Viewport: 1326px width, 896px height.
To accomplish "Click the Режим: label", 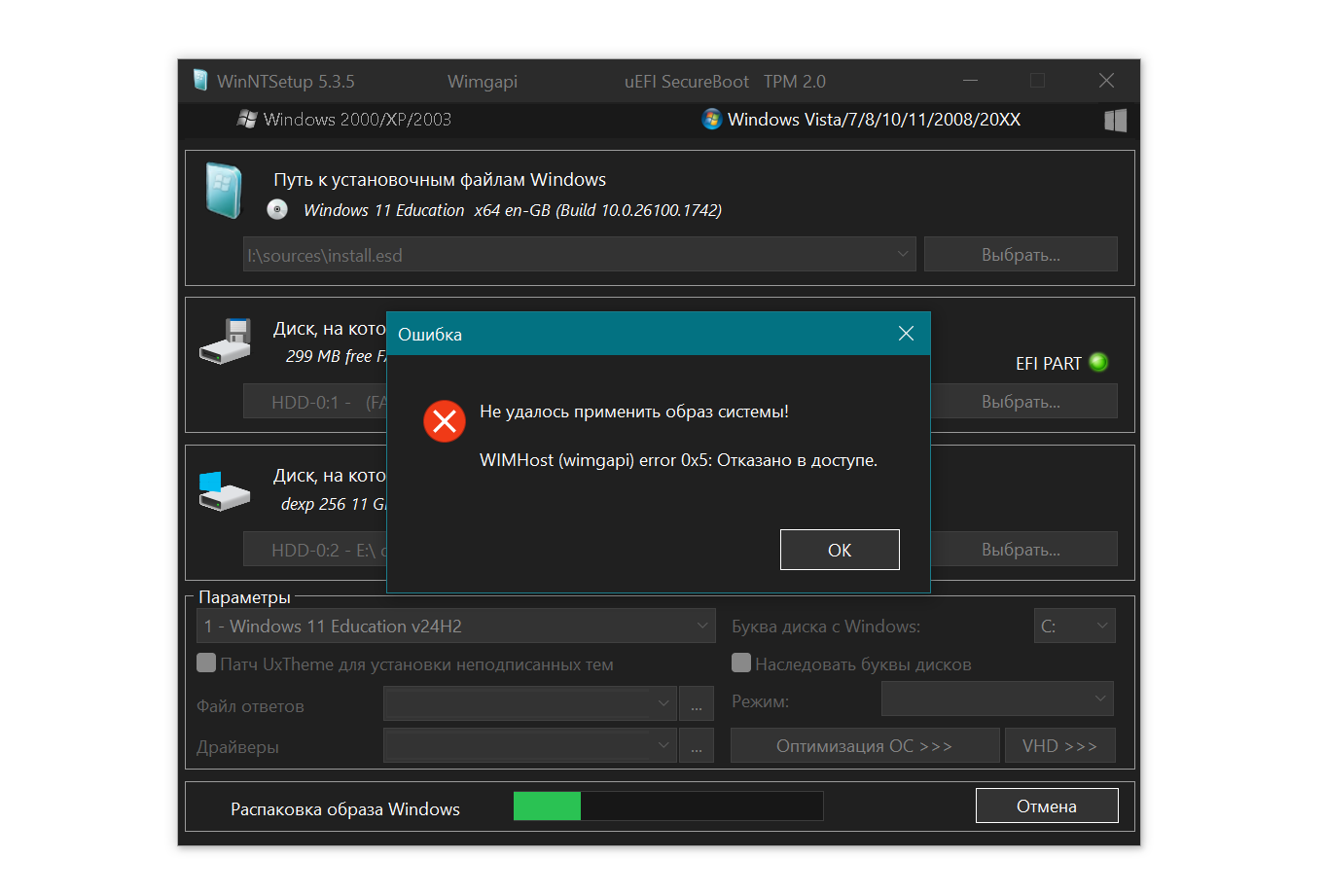I will [760, 701].
